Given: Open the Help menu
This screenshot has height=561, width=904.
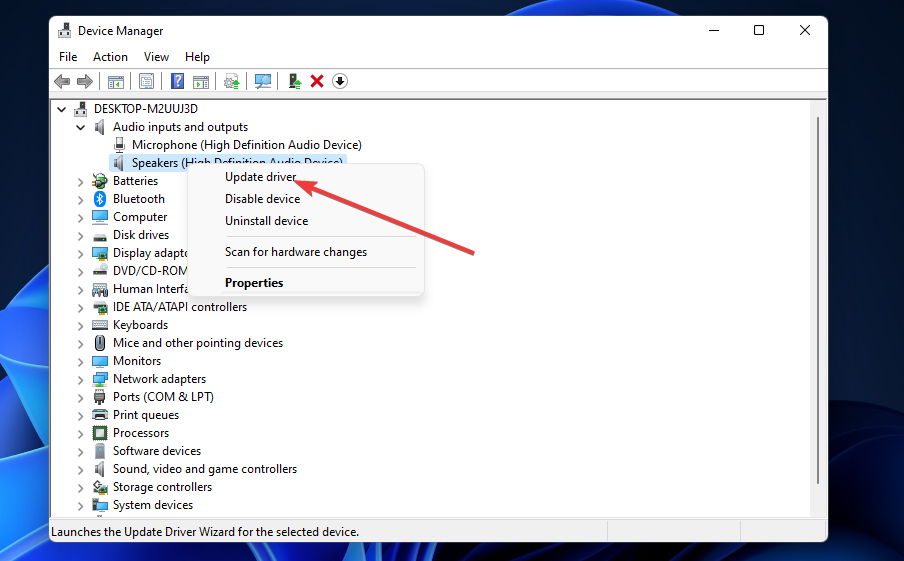Looking at the screenshot, I should point(197,57).
